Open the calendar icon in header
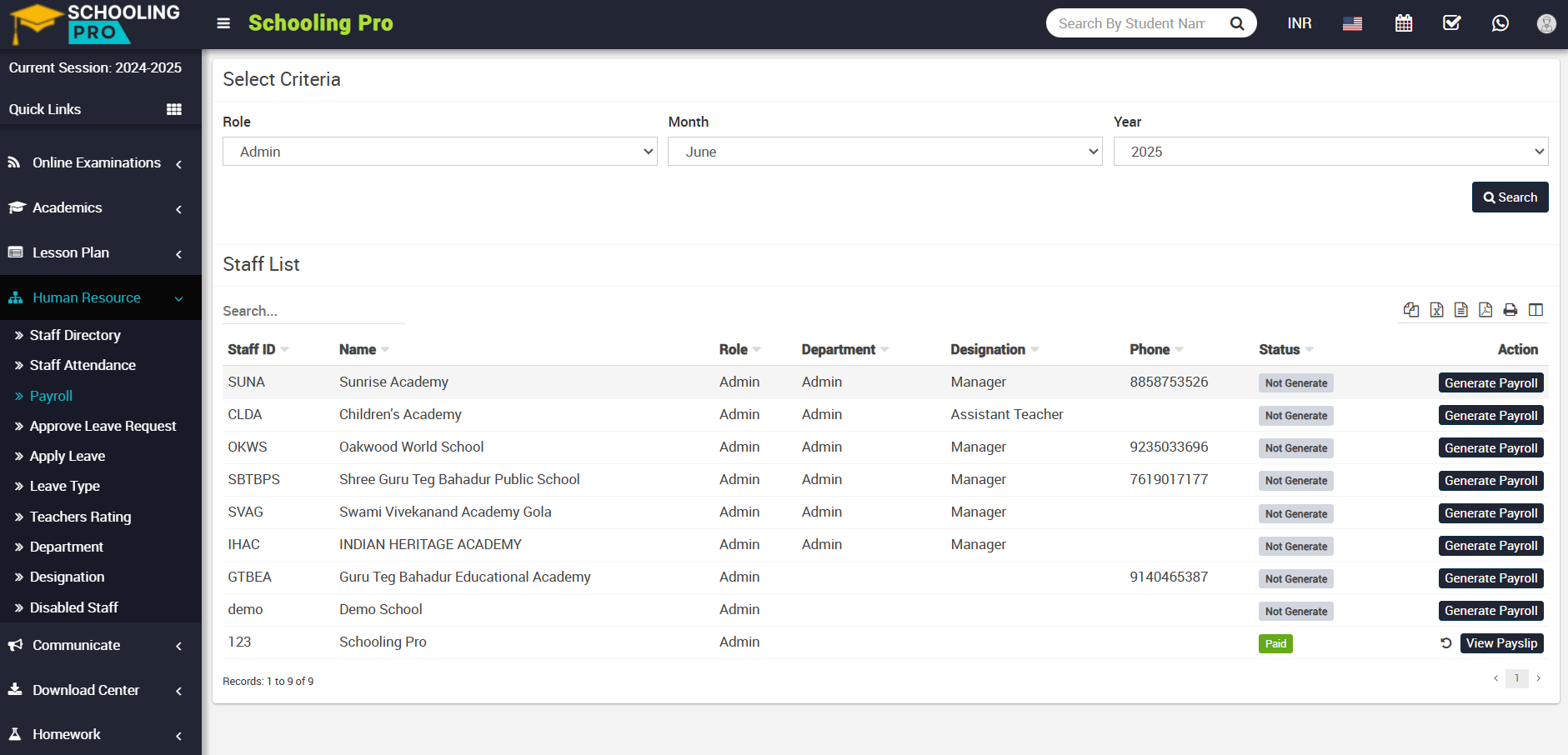The width and height of the screenshot is (1568, 755). pyautogui.click(x=1404, y=23)
